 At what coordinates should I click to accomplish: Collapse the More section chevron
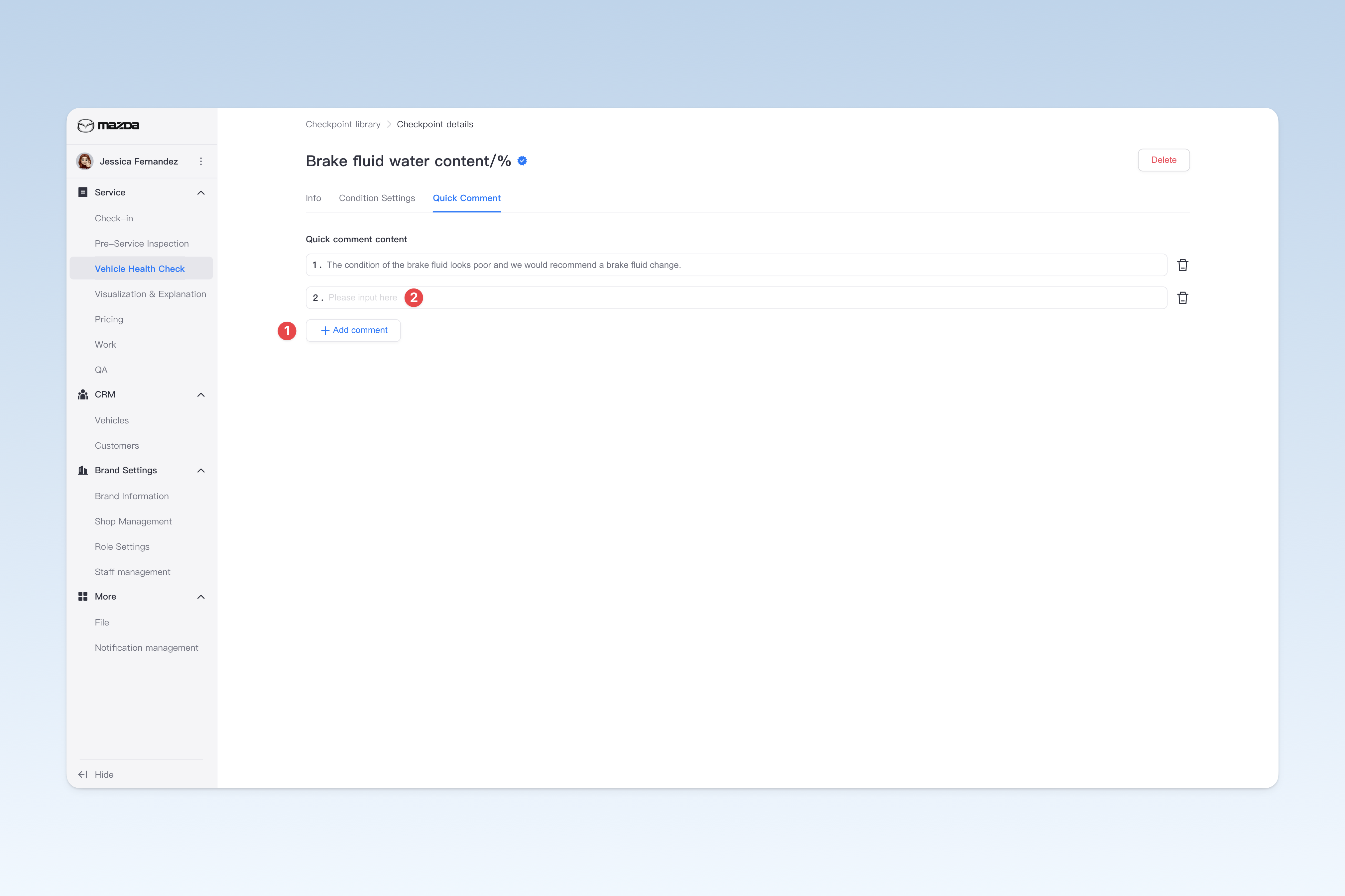201,597
